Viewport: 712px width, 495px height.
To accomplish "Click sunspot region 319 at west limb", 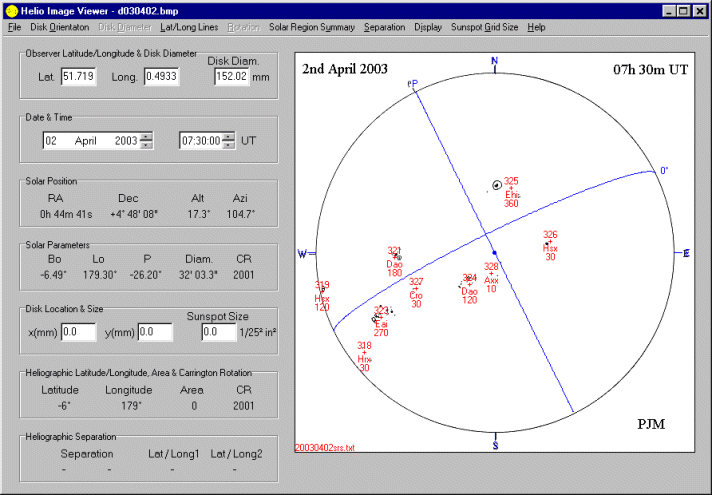I will pos(322,291).
